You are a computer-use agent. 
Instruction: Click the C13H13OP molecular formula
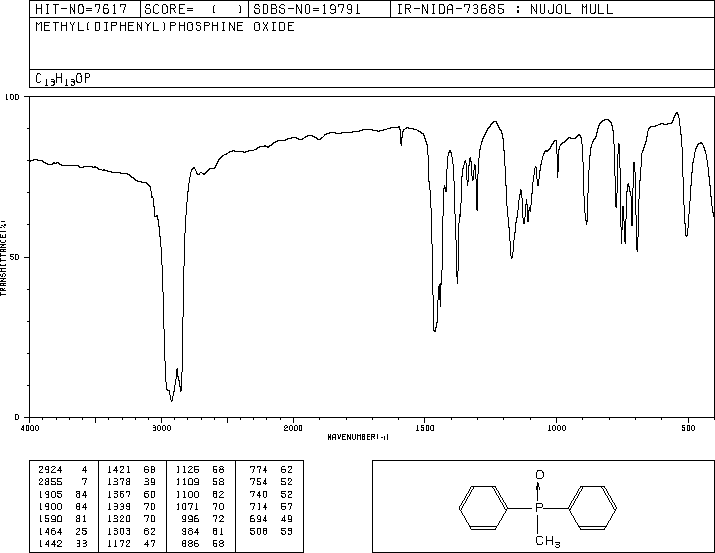click(x=63, y=79)
